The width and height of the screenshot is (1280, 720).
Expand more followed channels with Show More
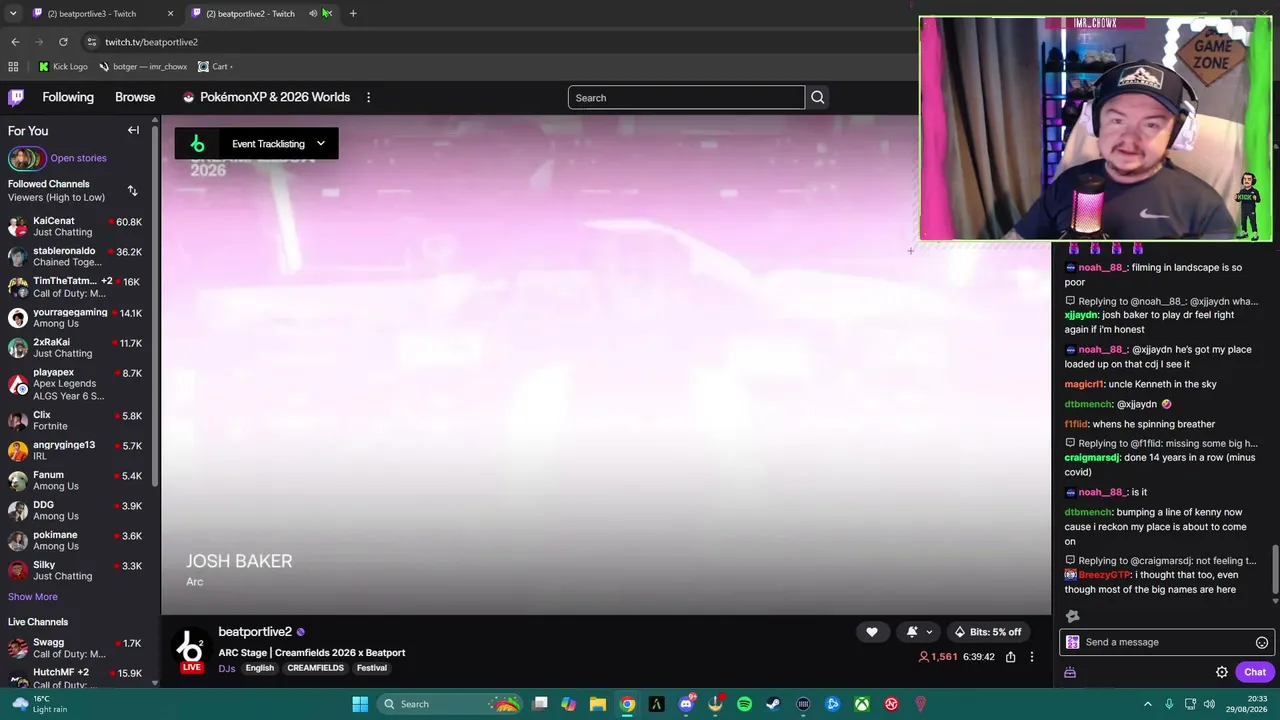33,597
